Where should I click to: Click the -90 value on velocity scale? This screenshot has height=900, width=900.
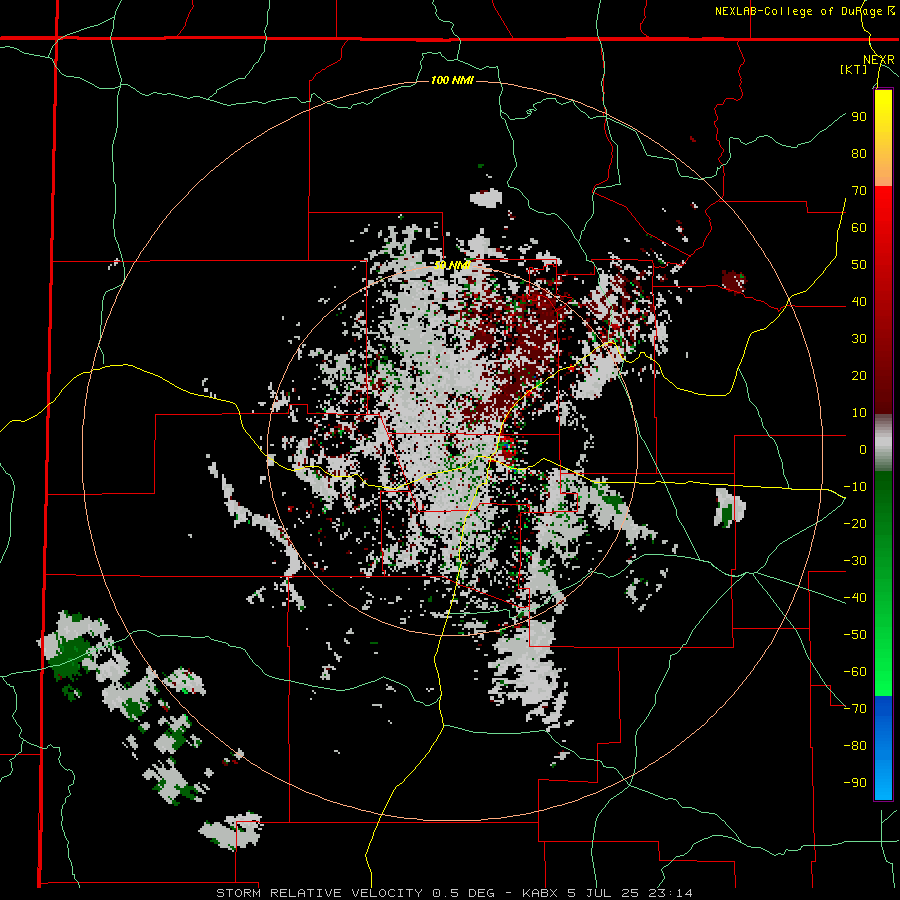[x=855, y=783]
